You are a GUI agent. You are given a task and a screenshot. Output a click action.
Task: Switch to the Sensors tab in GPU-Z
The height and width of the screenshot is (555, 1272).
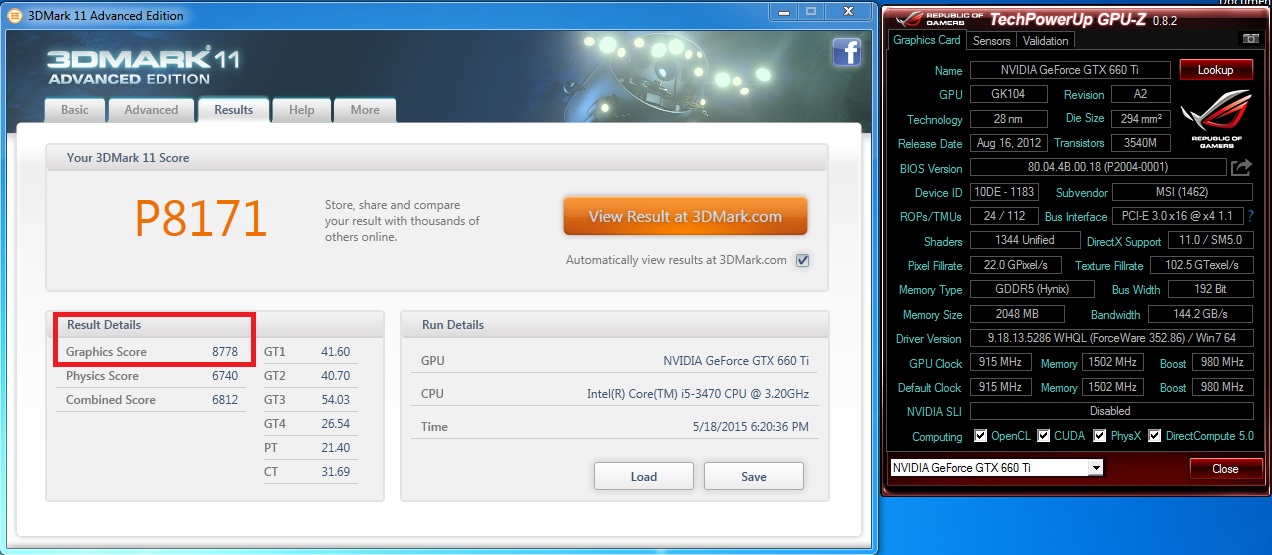[992, 41]
